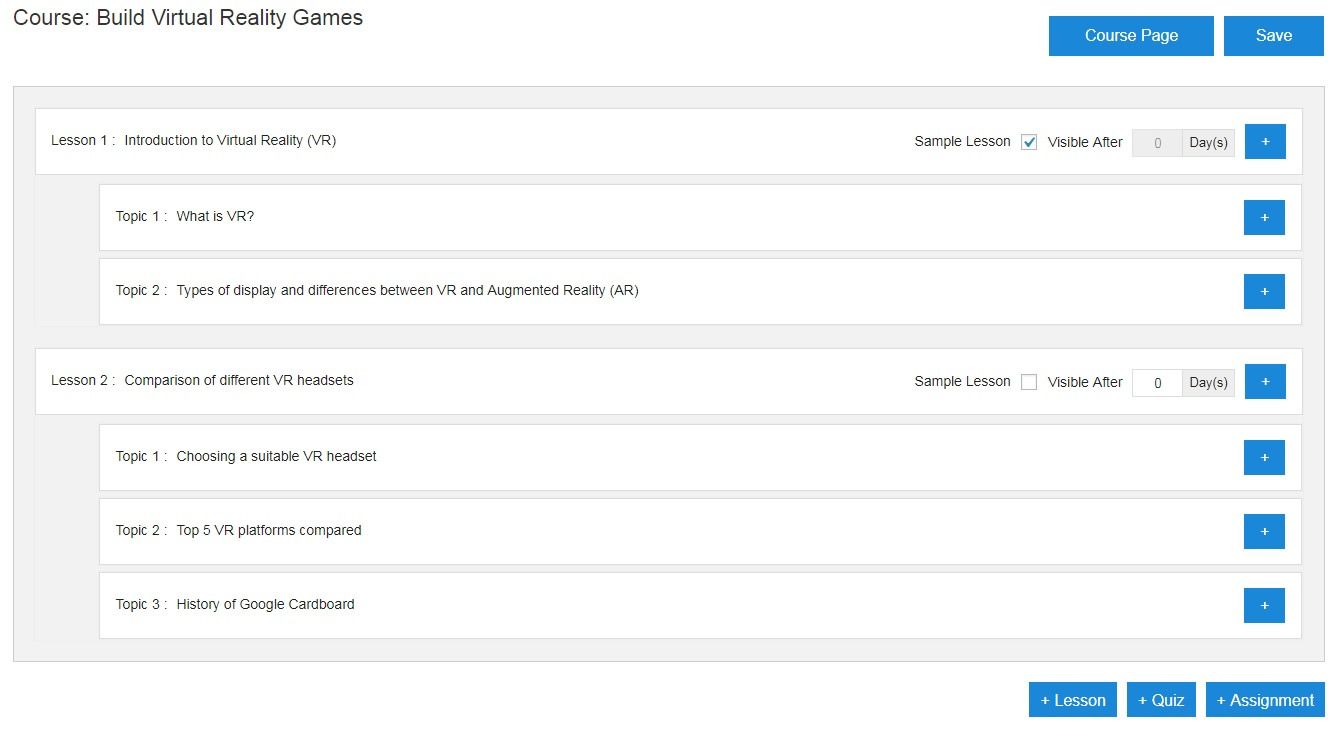This screenshot has width=1336, height=742.
Task: Click Visible After days field for Lesson 1
Action: tap(1157, 143)
